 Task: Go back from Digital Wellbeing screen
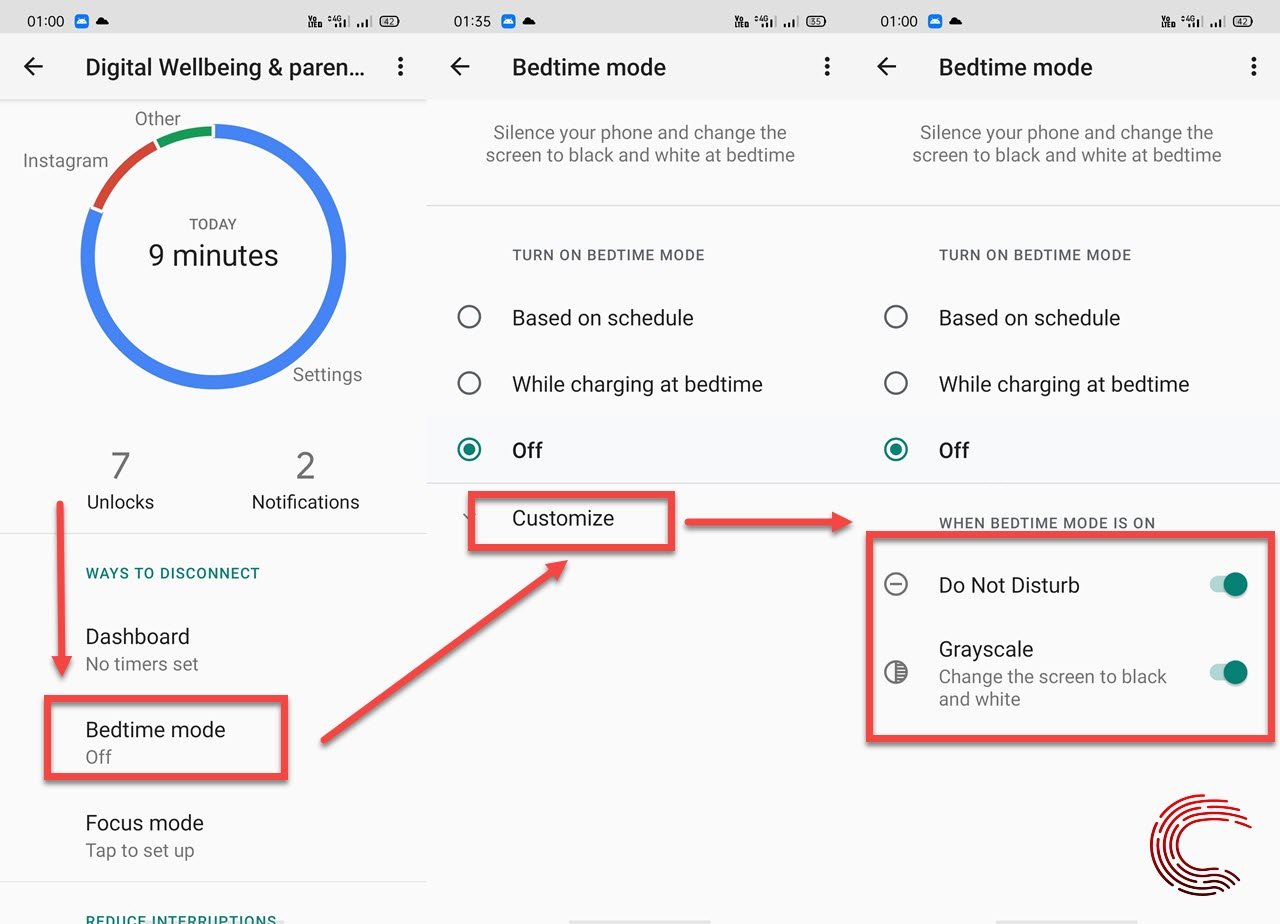[34, 67]
